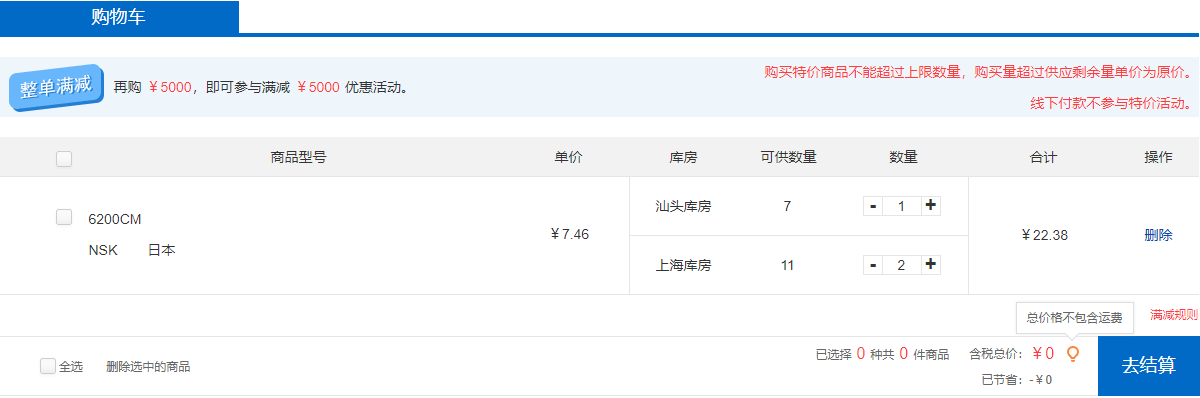The image size is (1200, 398).
Task: Click the 汕头库房 quantity input field
Action: (x=902, y=206)
